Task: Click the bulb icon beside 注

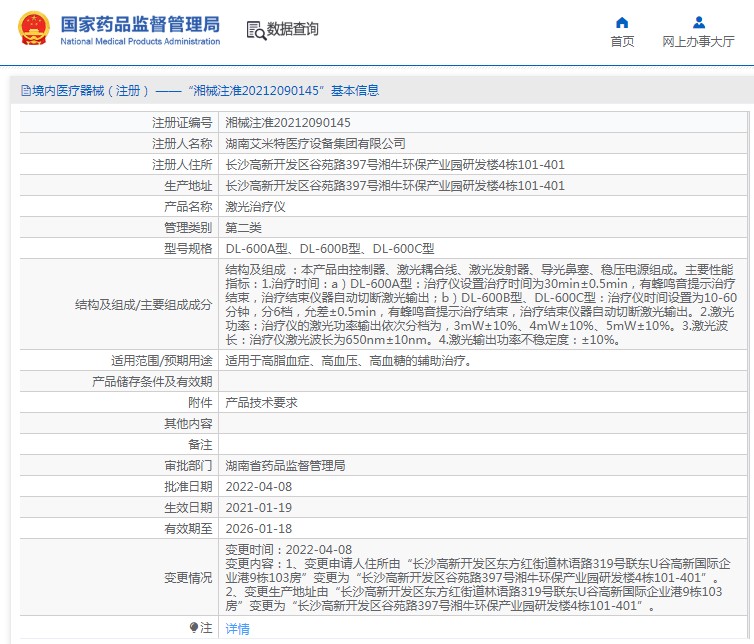Action: pyautogui.click(x=194, y=628)
